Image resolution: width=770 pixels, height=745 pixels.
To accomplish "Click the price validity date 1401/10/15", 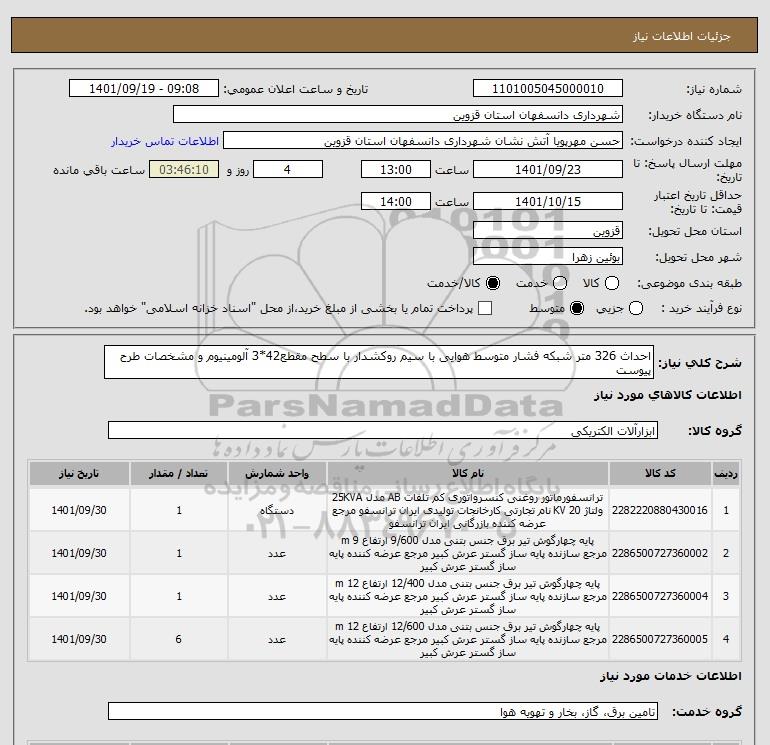I will [x=548, y=201].
